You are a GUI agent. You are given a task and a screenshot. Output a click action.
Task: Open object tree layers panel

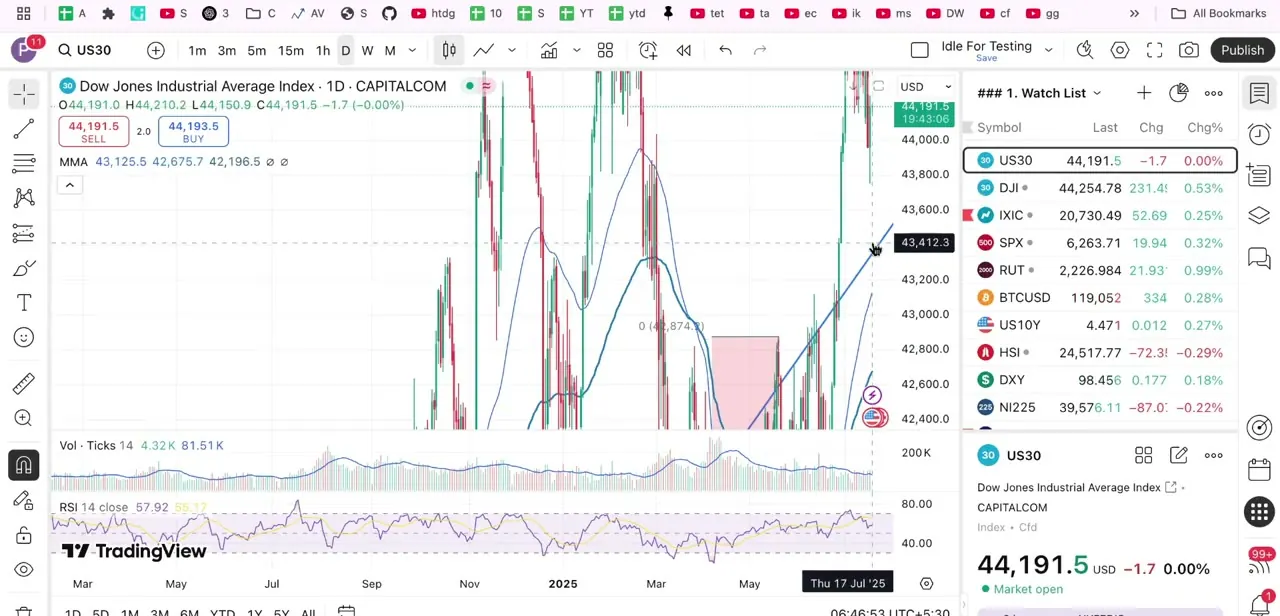coord(1259,216)
